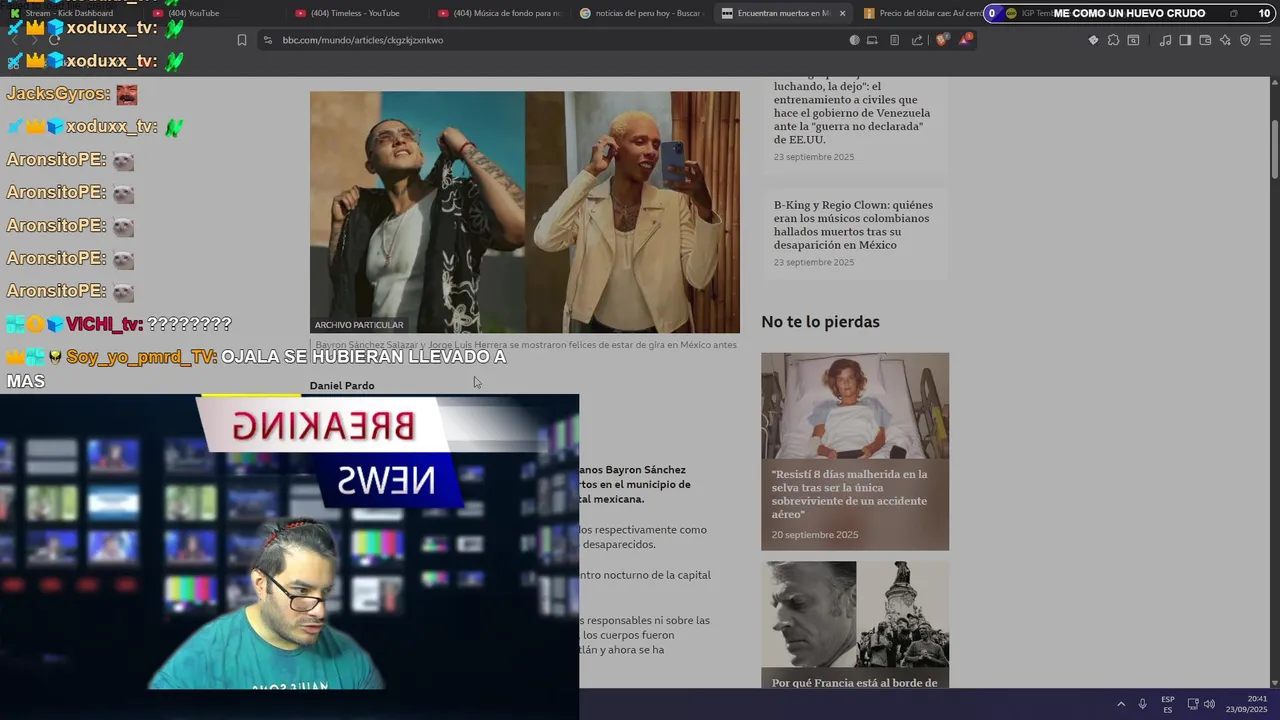Viewport: 1280px width, 720px height.
Task: Expand hidden system tray icons chevron
Action: tap(1121, 704)
